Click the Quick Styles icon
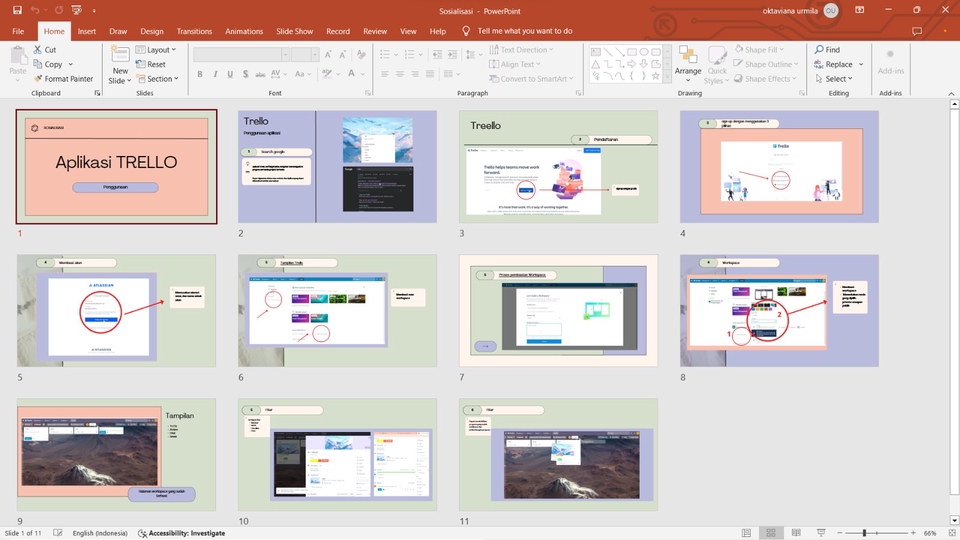This screenshot has height=540, width=960. 716,55
